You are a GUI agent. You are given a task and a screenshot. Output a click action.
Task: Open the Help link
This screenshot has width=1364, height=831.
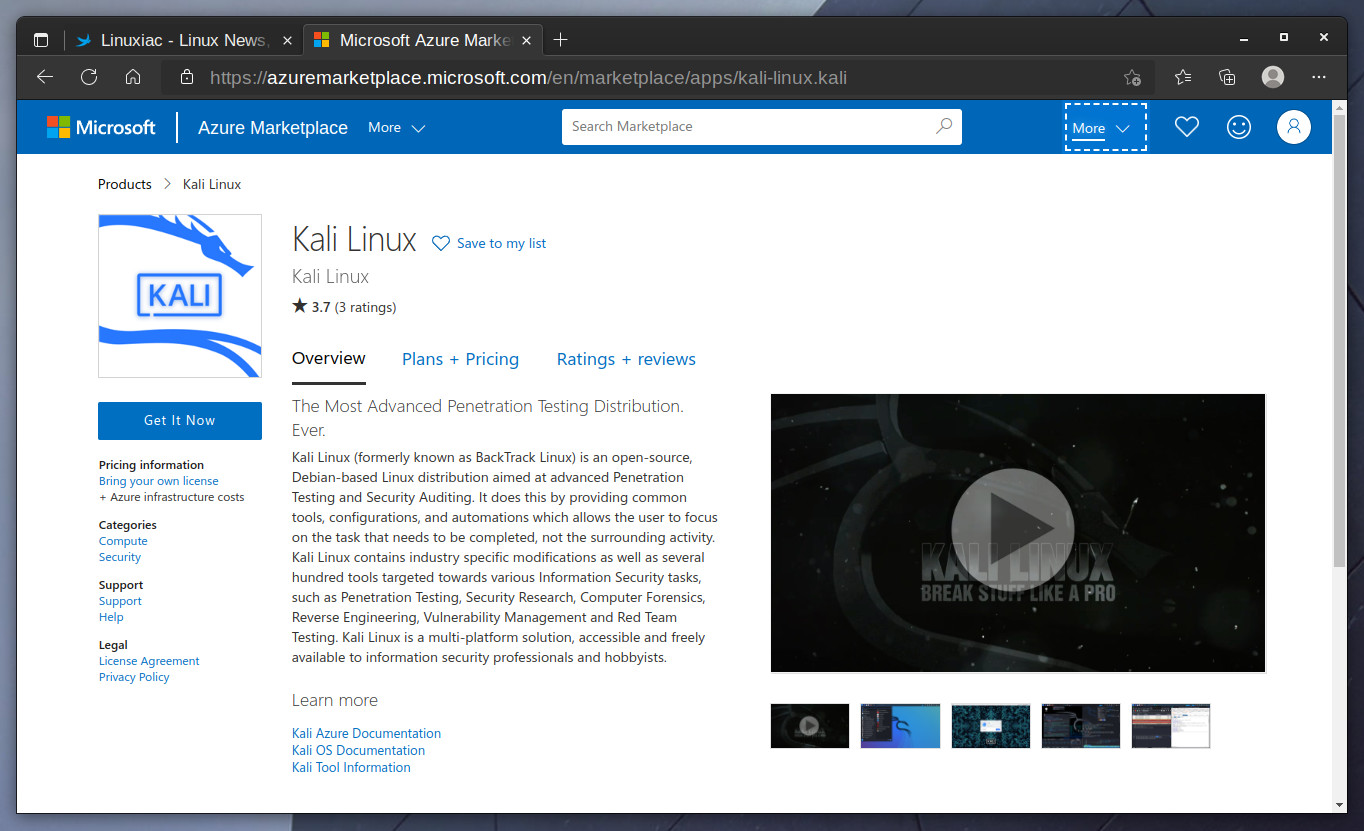111,617
